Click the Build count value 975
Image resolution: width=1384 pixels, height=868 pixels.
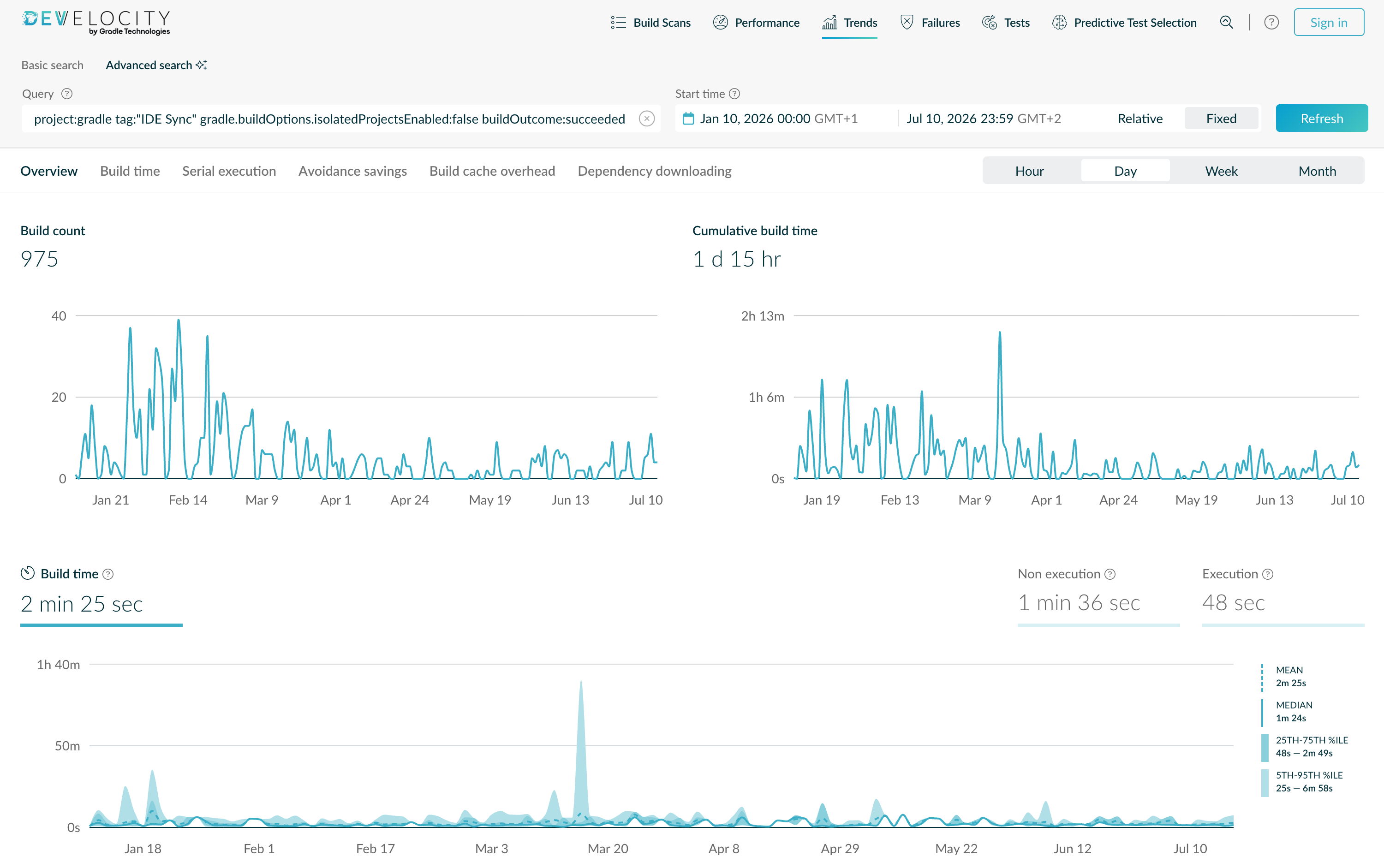click(39, 259)
